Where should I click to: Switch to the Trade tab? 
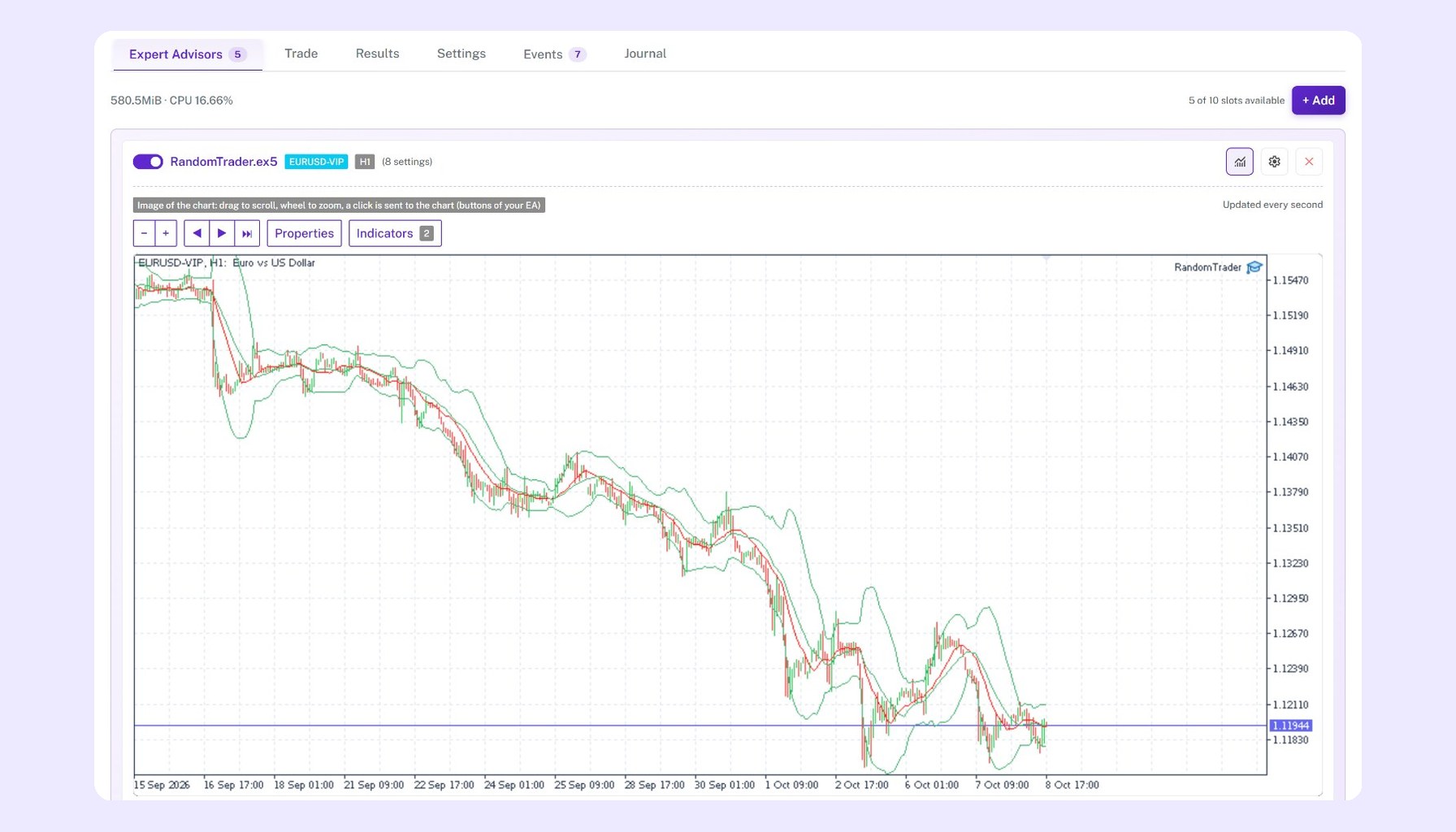(x=301, y=54)
